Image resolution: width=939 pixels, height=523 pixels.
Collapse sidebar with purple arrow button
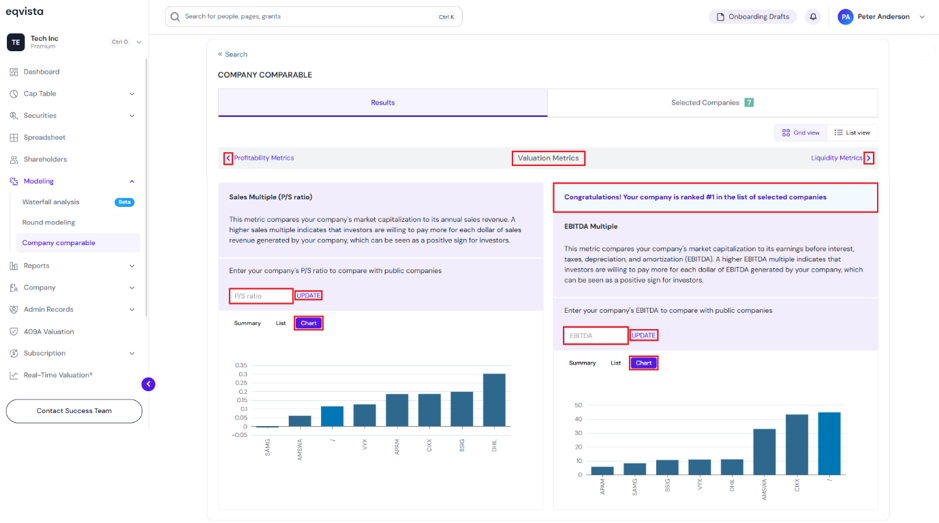point(149,384)
